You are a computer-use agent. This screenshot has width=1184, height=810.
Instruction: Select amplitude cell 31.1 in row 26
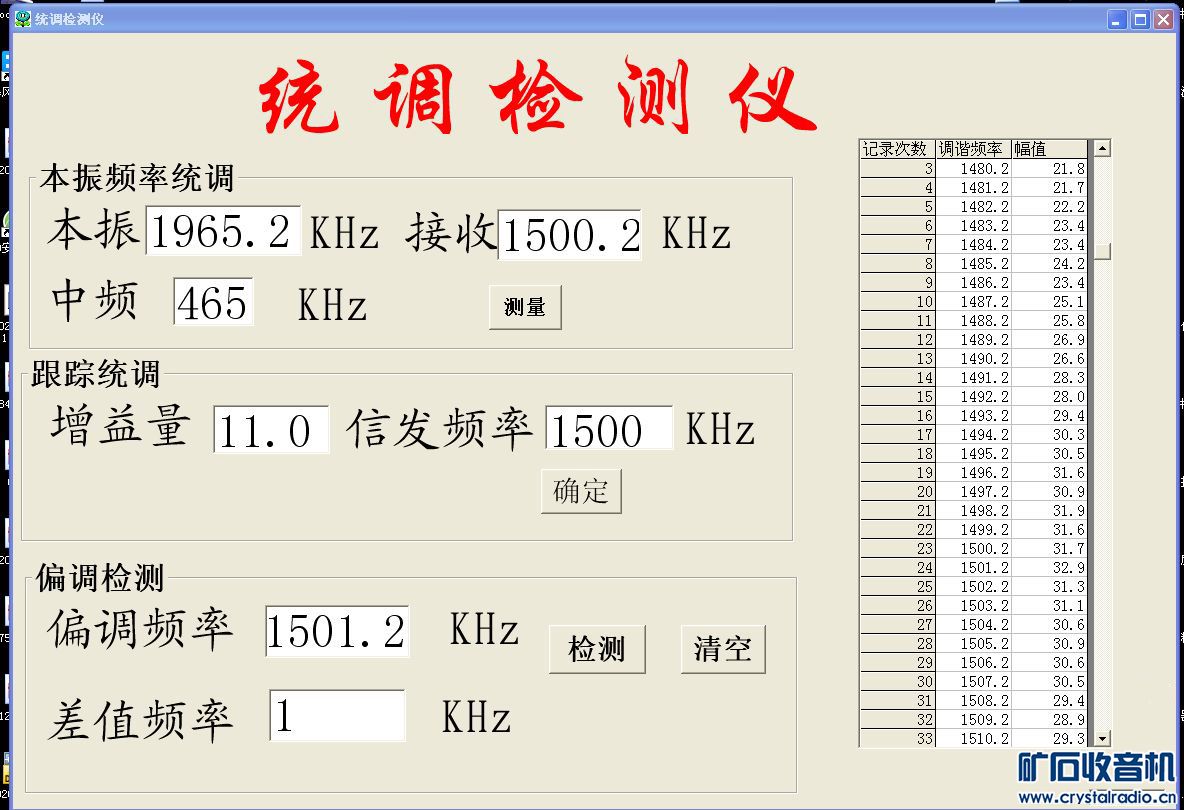[1049, 605]
